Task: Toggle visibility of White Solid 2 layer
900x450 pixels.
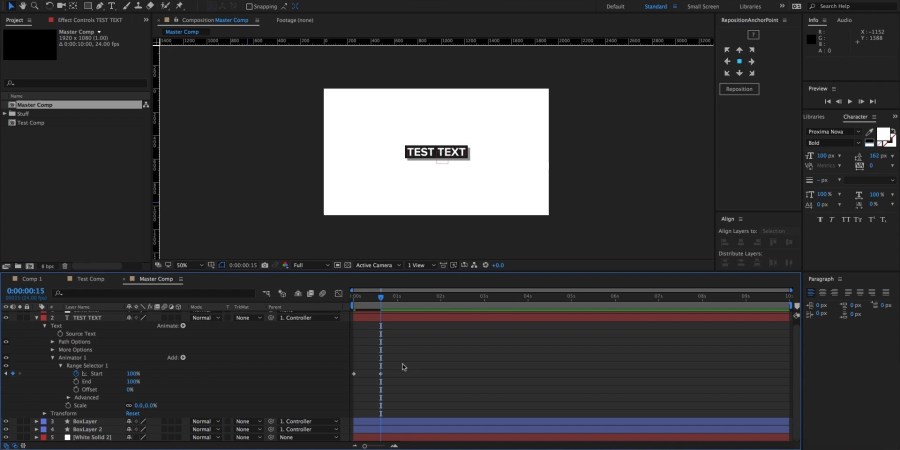Action: pyautogui.click(x=6, y=437)
